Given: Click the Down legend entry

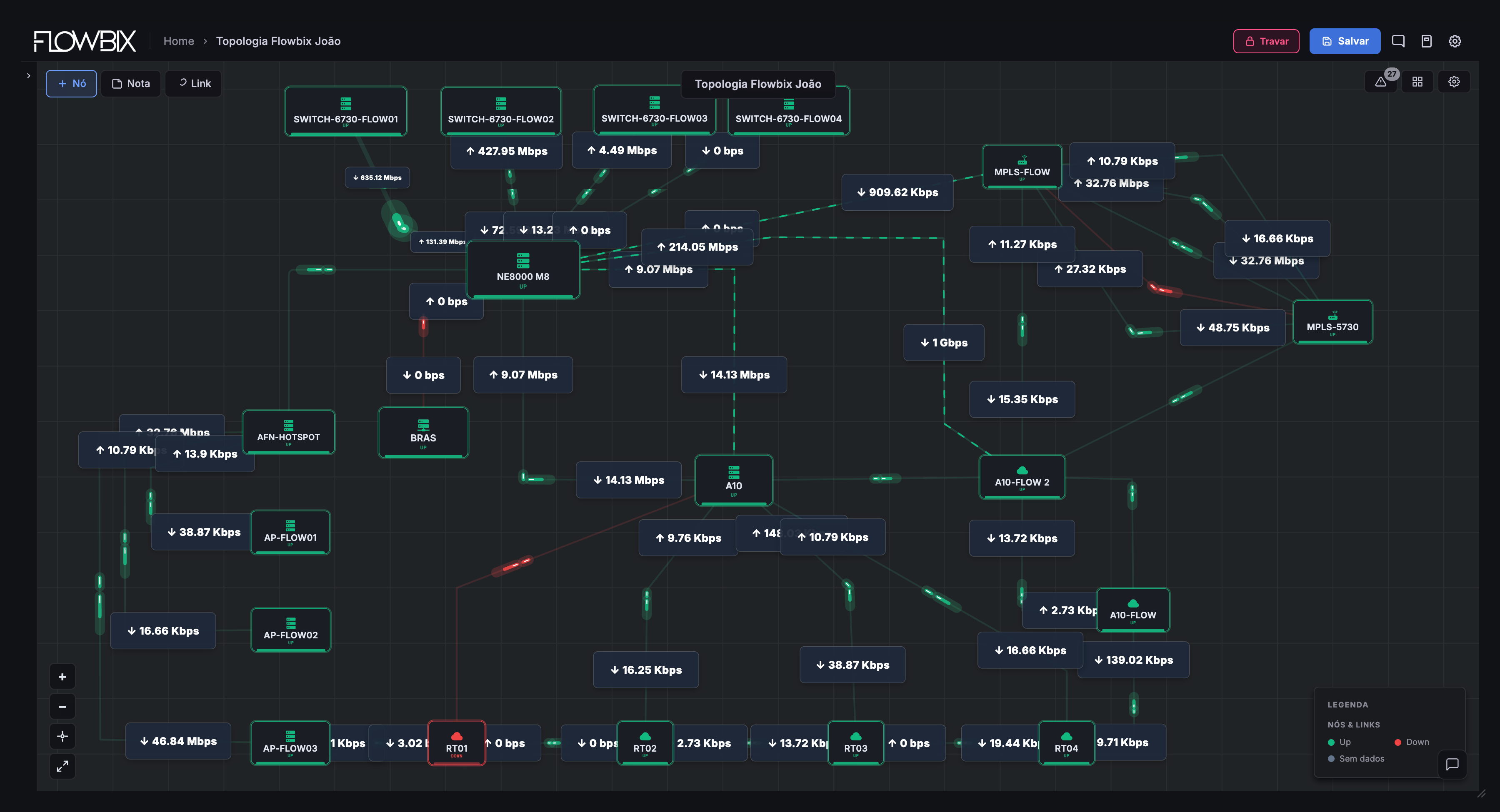Looking at the screenshot, I should 1412,742.
